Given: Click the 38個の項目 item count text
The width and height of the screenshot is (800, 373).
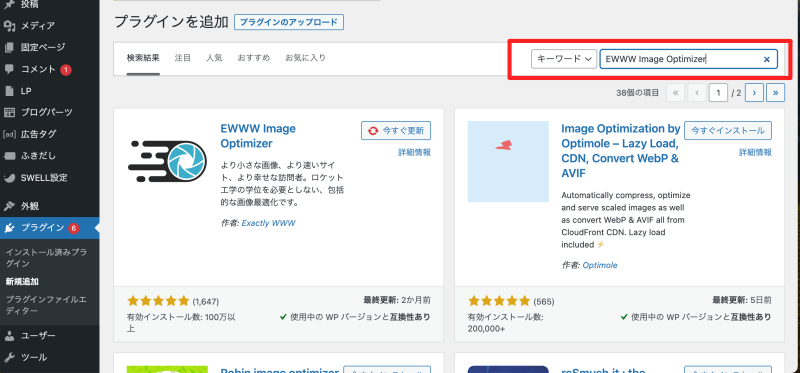Looking at the screenshot, I should point(638,93).
